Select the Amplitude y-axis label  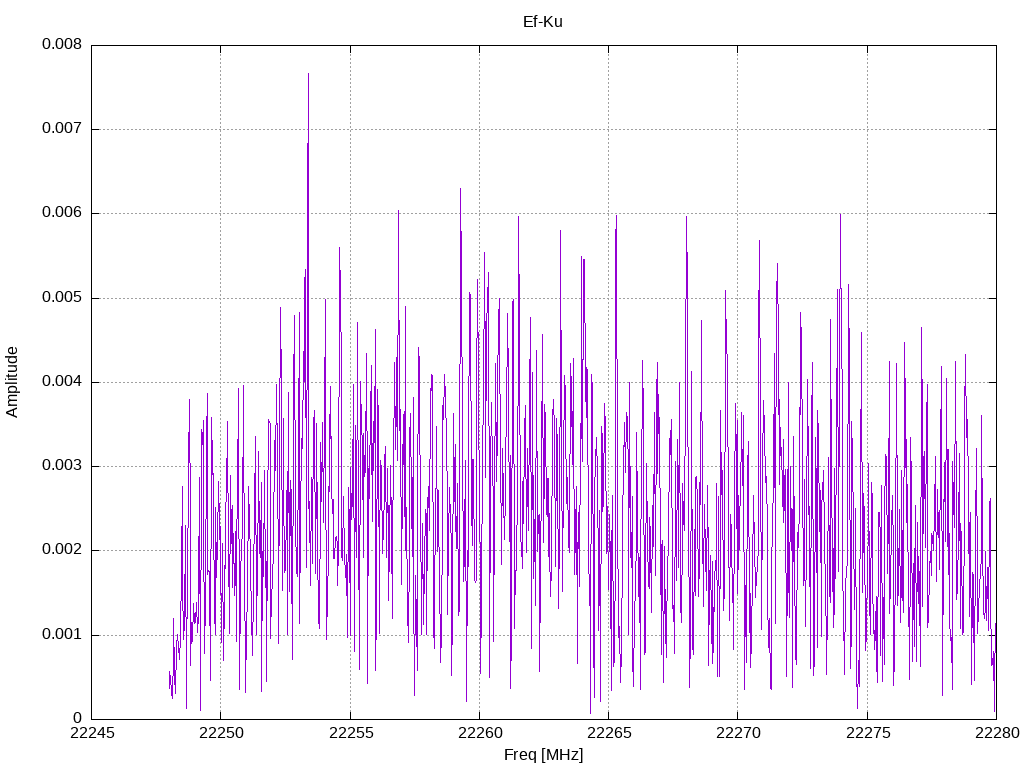click(12, 382)
